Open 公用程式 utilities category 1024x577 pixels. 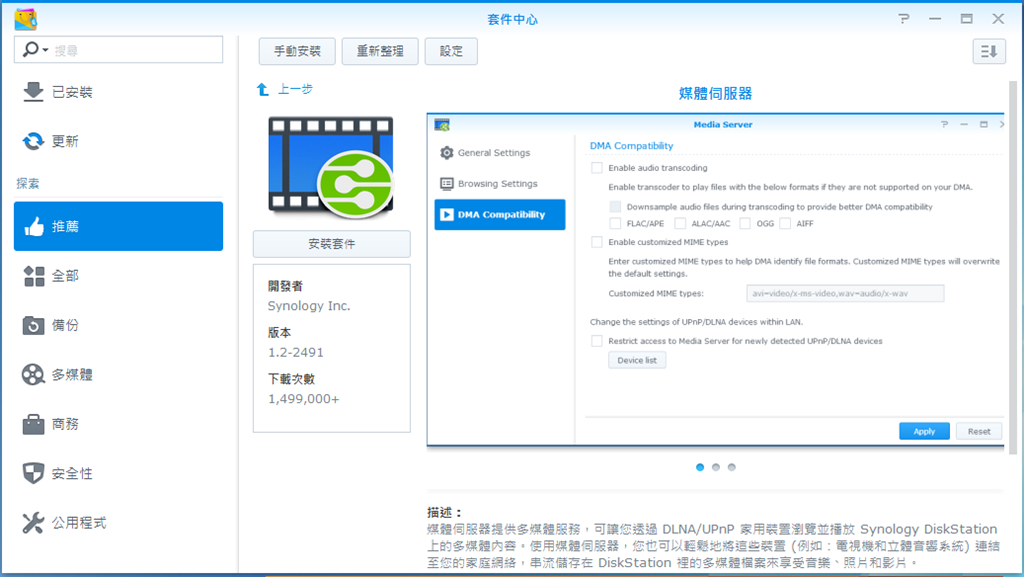[x=118, y=523]
